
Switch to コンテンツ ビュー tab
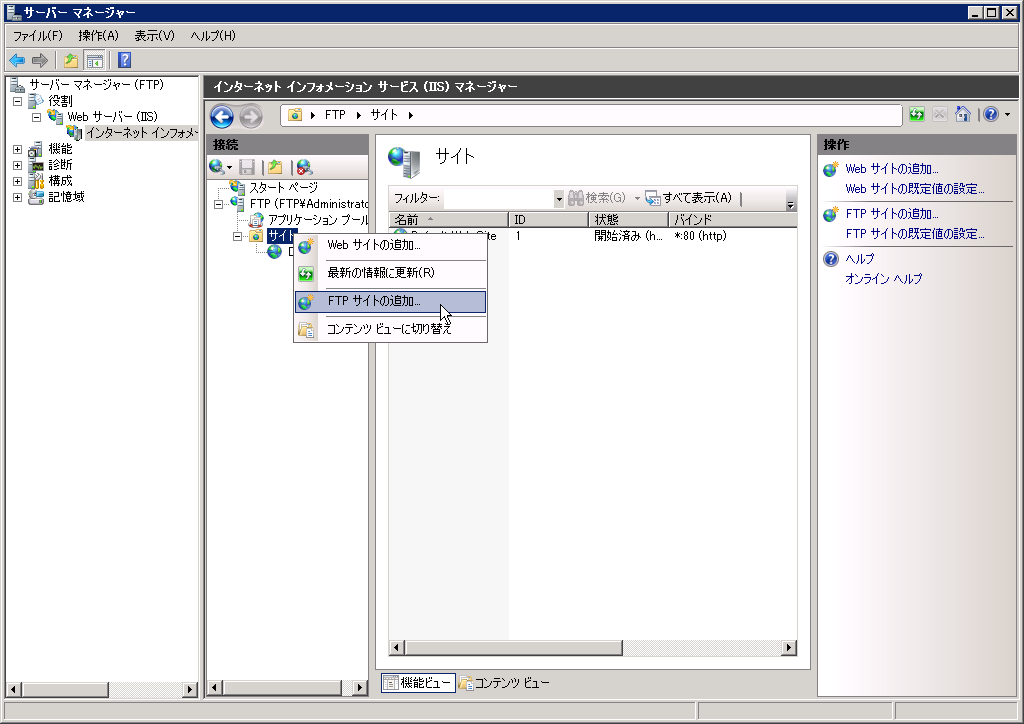point(504,683)
